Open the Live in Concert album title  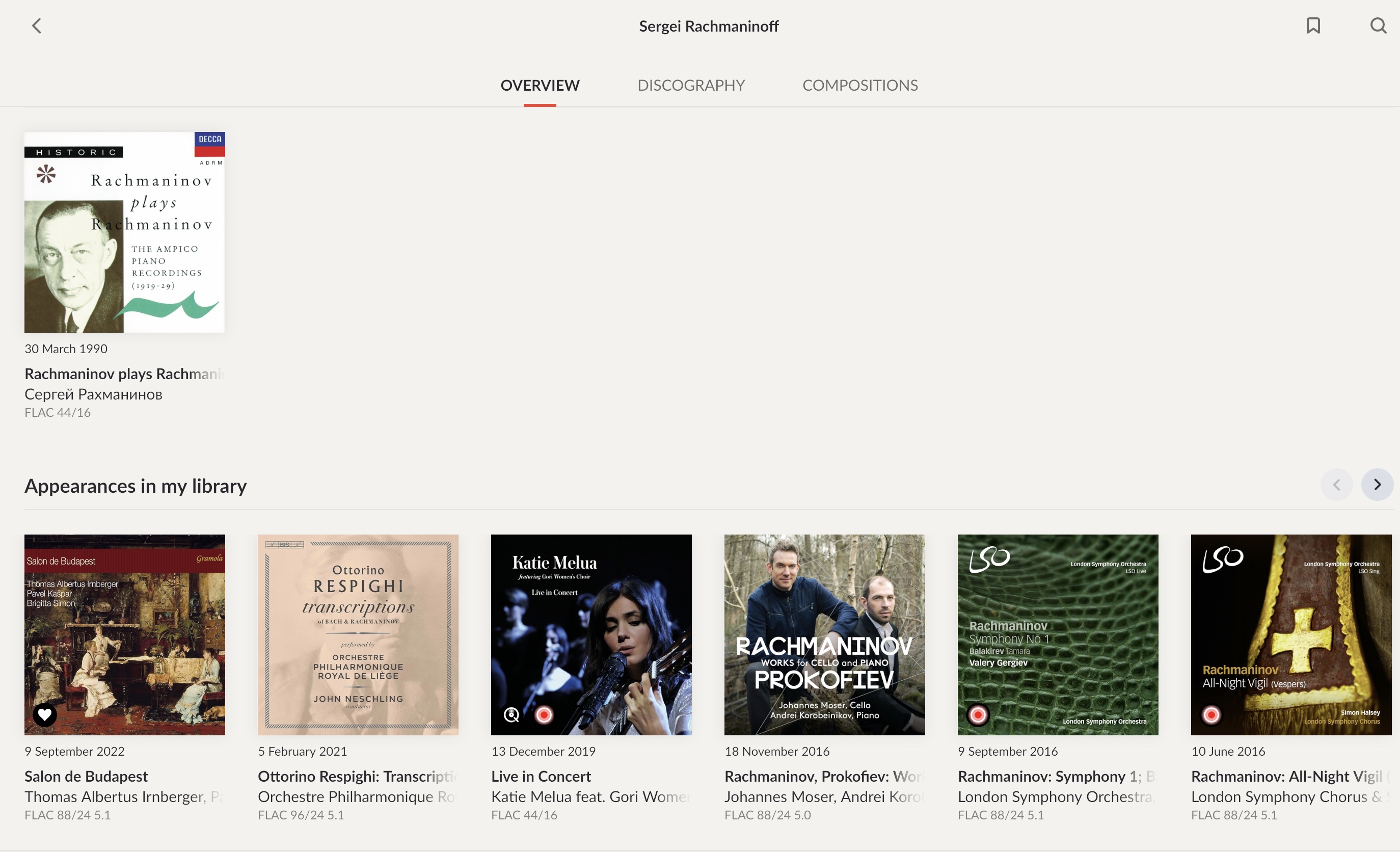pos(541,777)
